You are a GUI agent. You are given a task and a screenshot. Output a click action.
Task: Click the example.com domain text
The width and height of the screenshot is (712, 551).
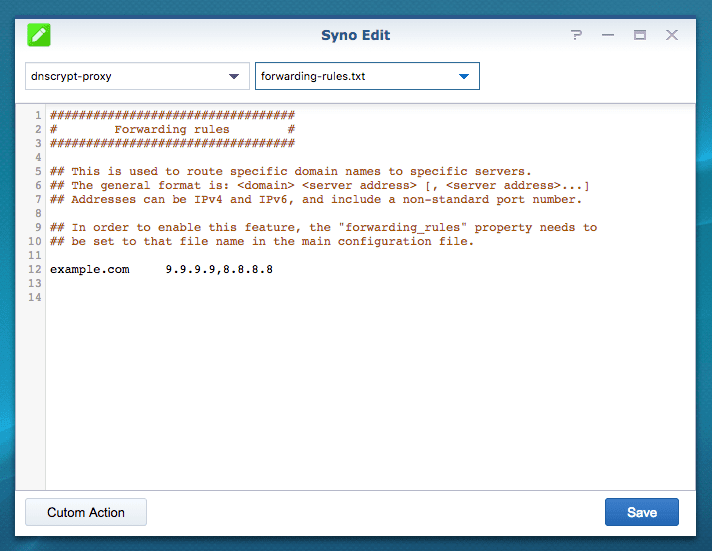pyautogui.click(x=89, y=269)
